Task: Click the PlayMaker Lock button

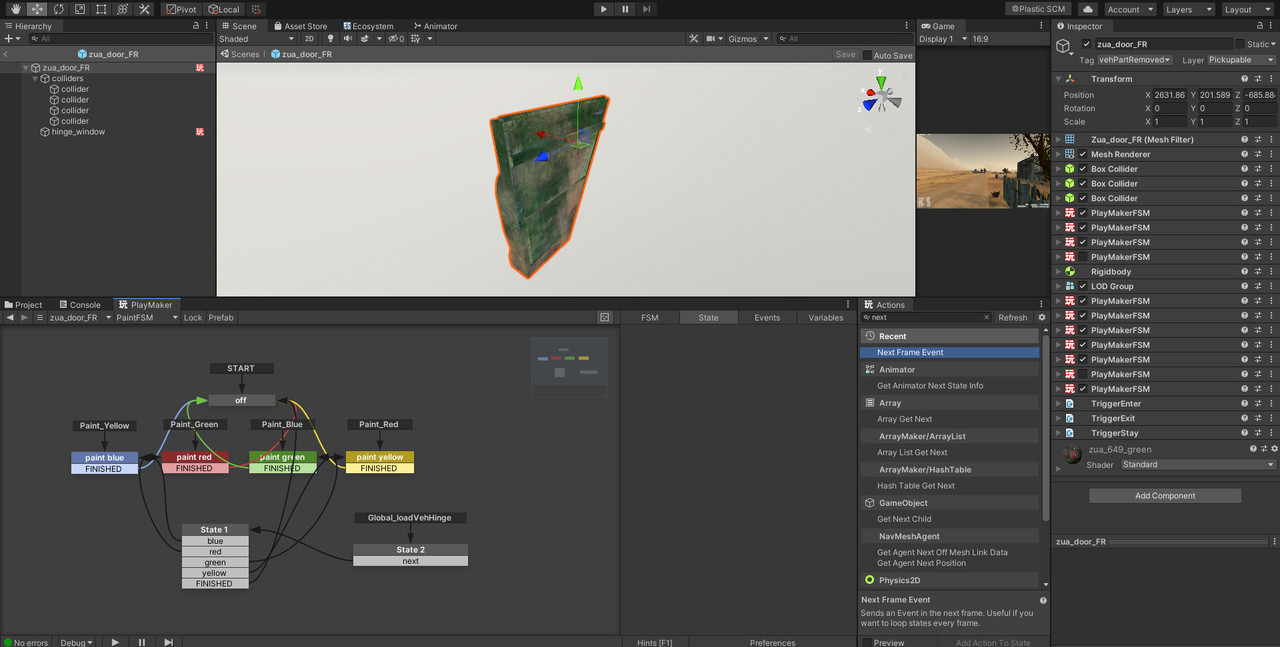Action: pos(193,317)
